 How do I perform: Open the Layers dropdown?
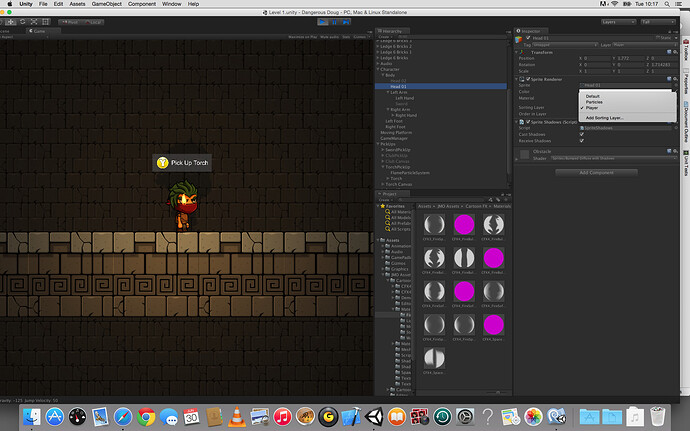coord(618,22)
